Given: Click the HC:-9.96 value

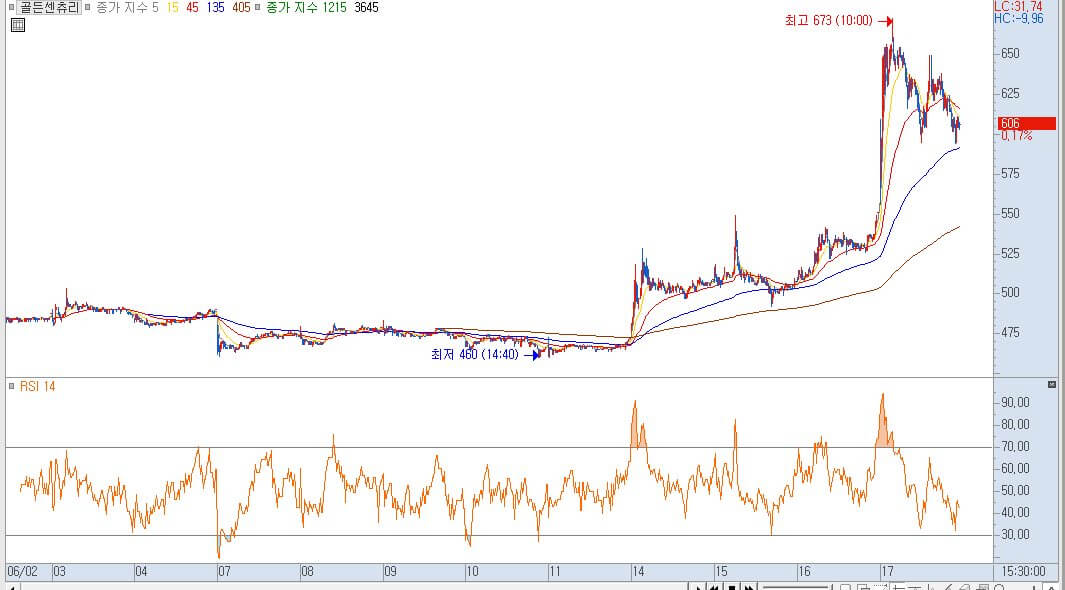Looking at the screenshot, I should click(x=1018, y=18).
